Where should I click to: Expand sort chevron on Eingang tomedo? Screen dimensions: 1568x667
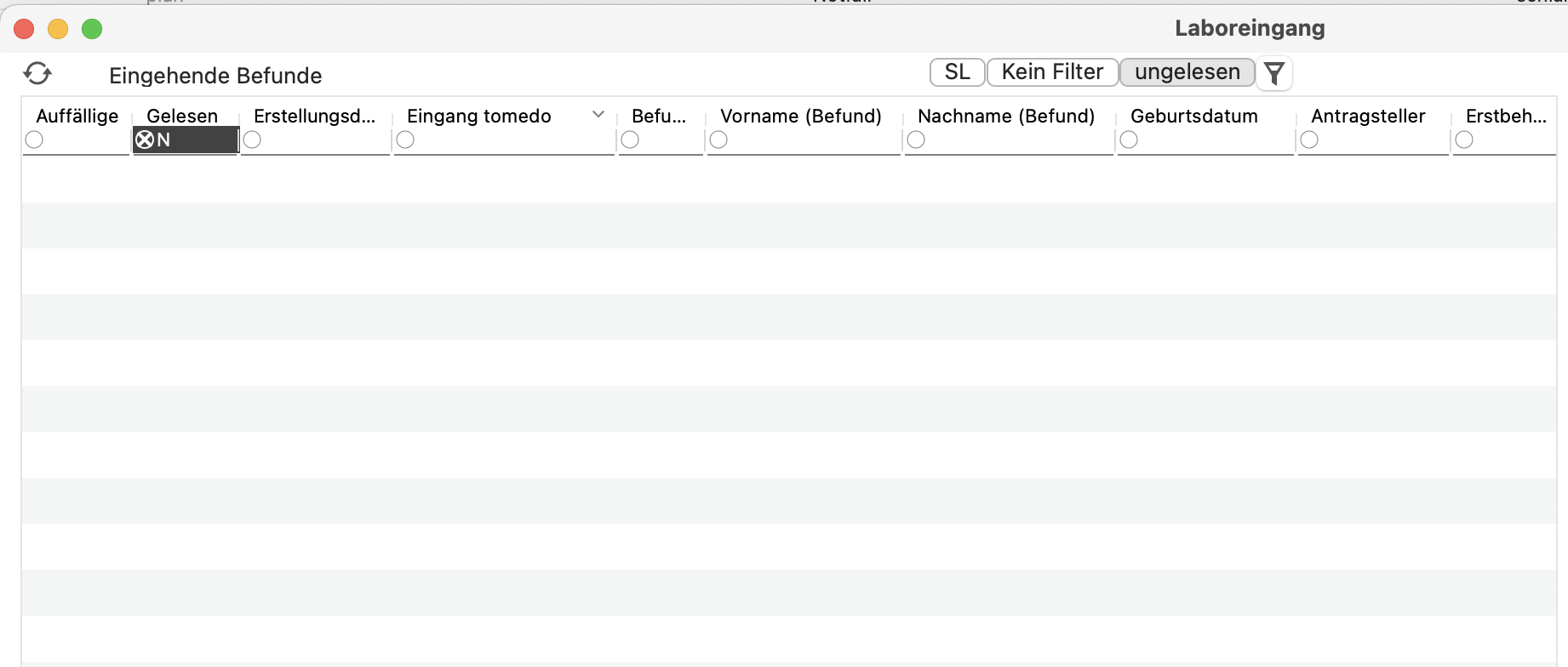tap(598, 115)
